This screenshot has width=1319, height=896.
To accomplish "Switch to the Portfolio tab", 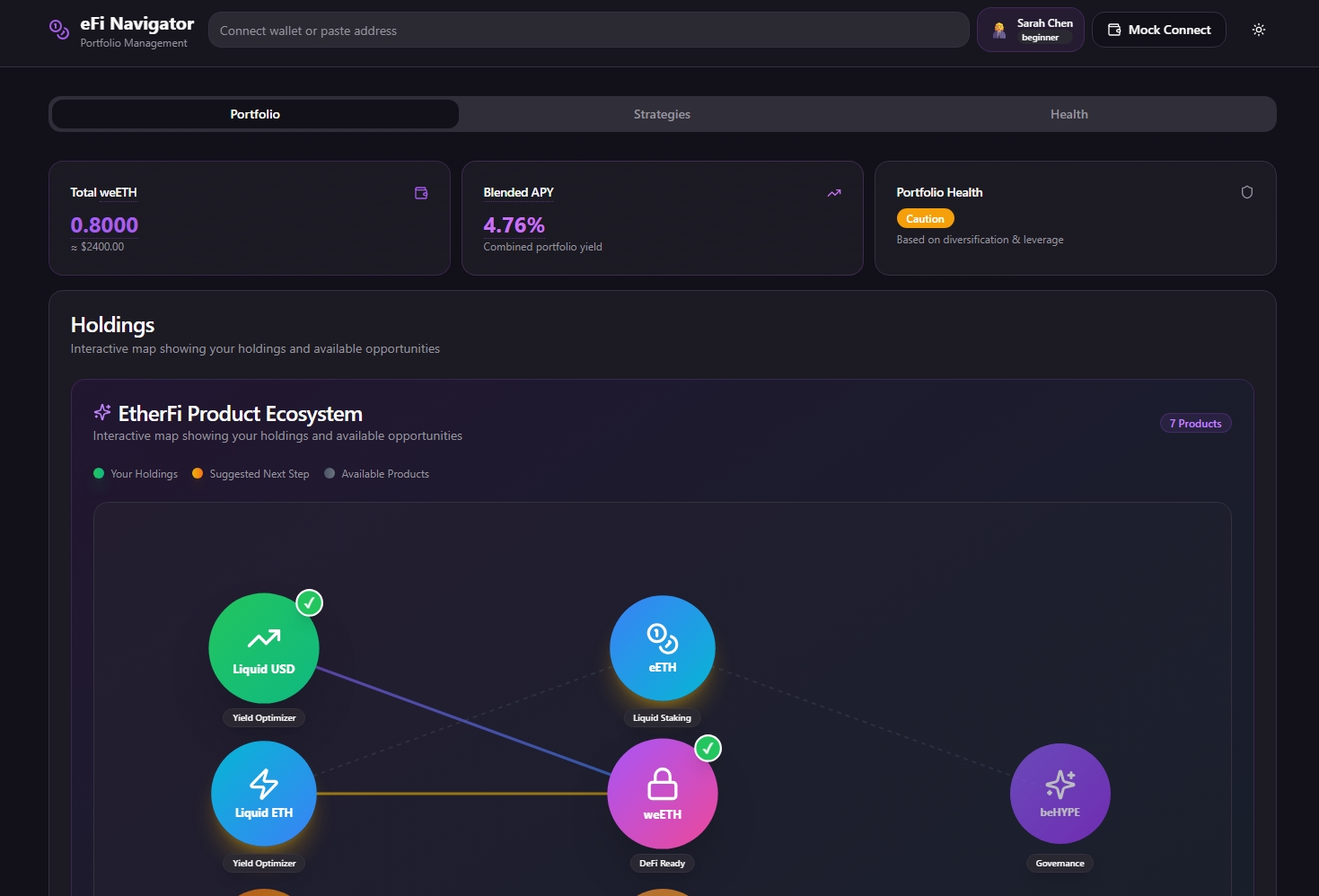I will [255, 114].
